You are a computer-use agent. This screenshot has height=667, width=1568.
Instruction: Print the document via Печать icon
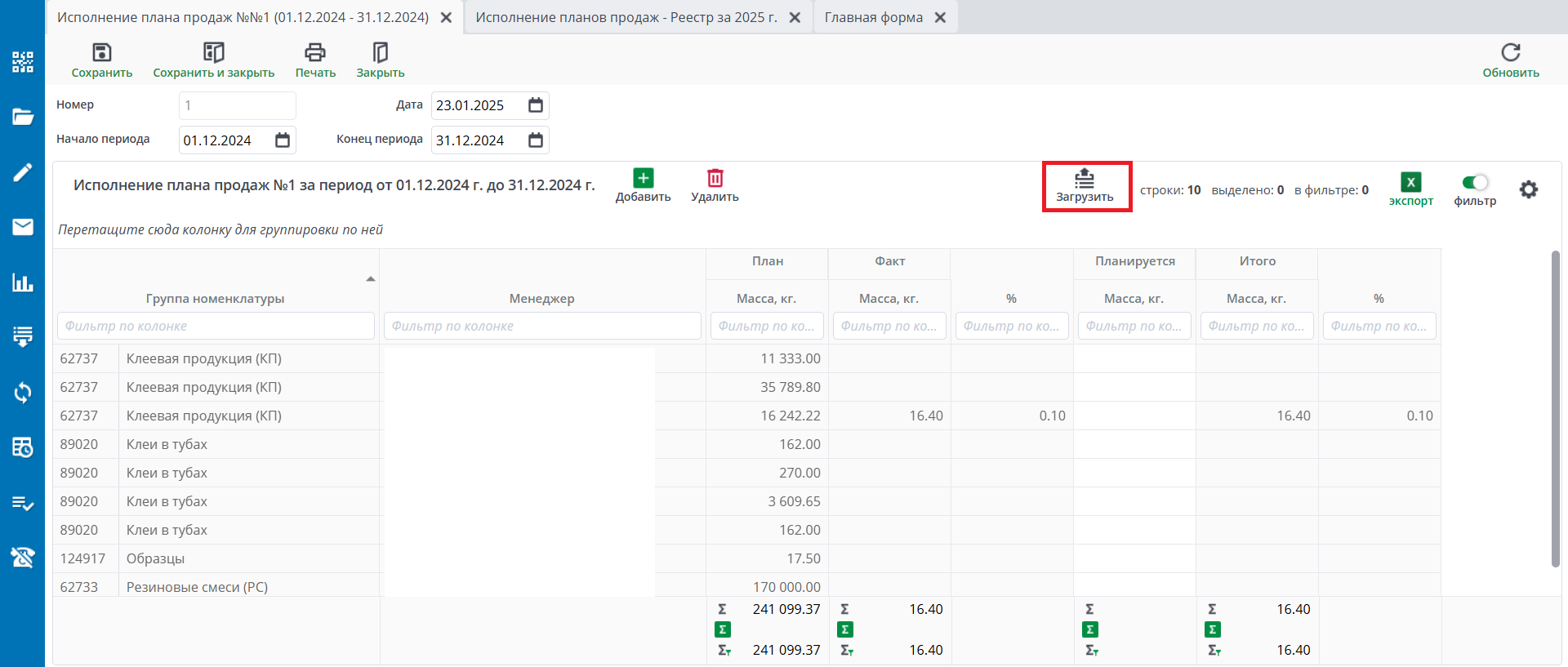coord(315,54)
